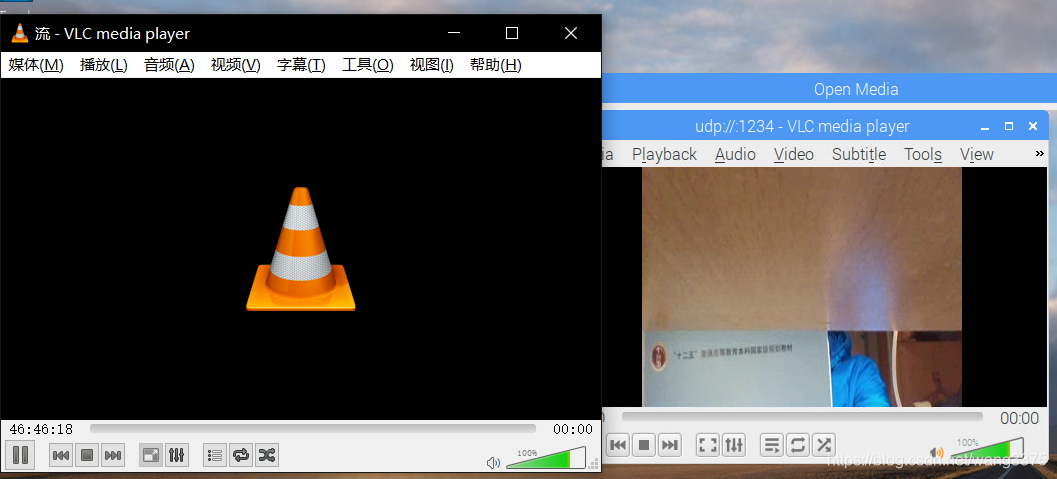Open Subtitle menu in udp://:1234 VLC window
This screenshot has height=479, width=1057.
[859, 154]
